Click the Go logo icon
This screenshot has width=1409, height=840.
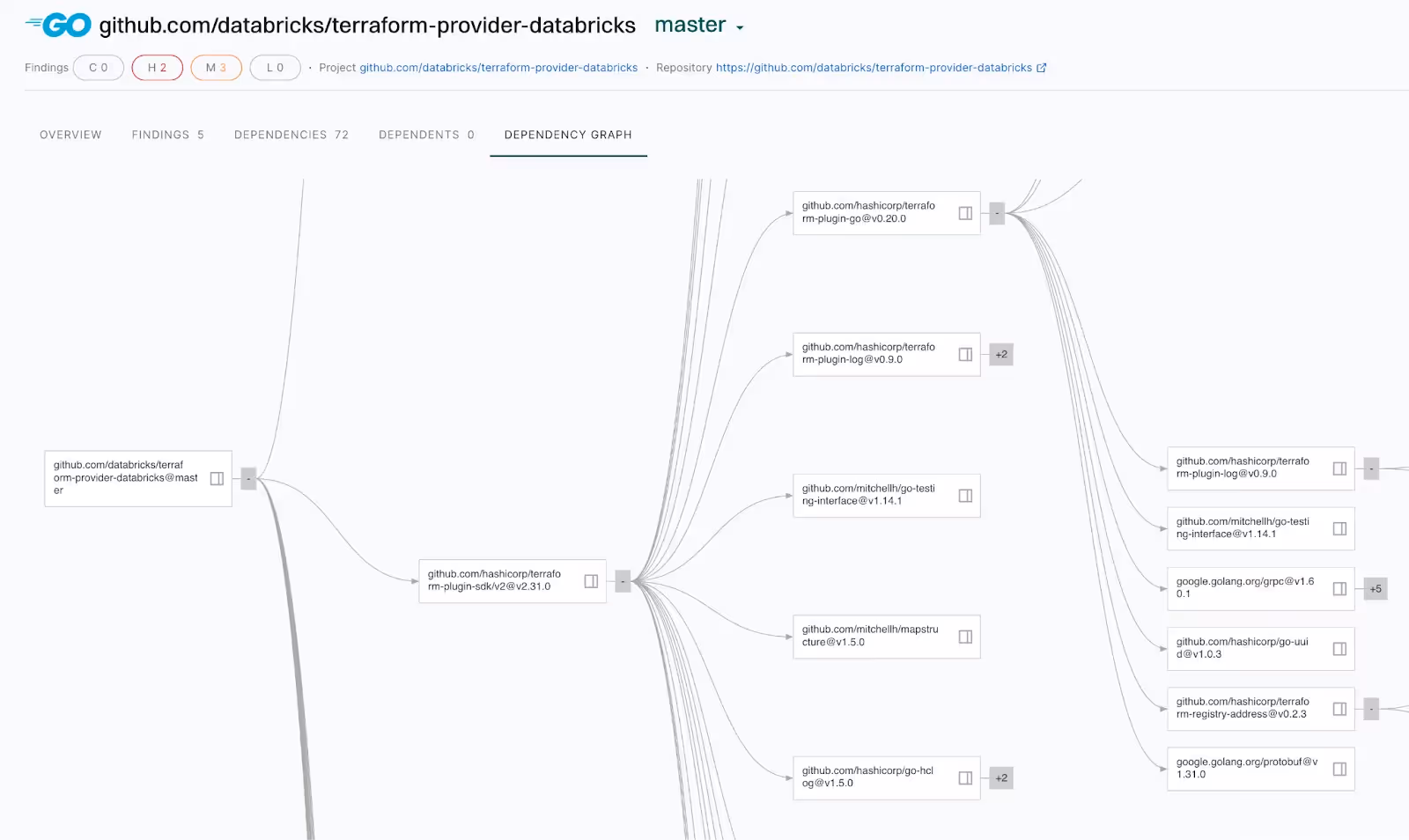pyautogui.click(x=58, y=26)
